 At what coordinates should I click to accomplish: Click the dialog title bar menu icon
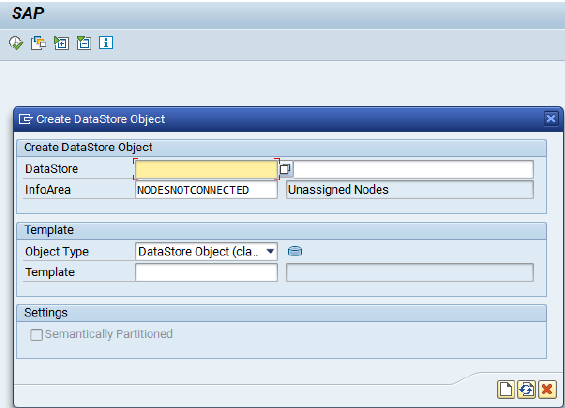tap(25, 119)
